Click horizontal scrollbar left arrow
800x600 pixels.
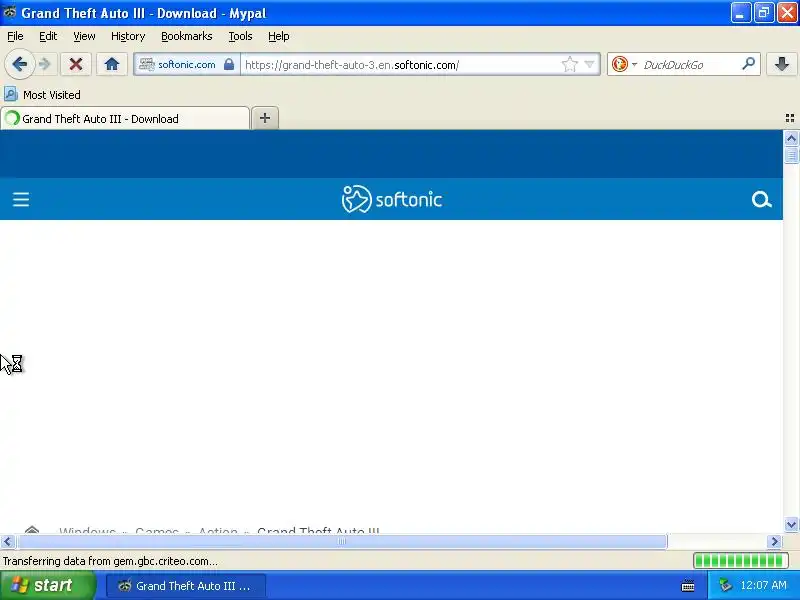point(7,541)
